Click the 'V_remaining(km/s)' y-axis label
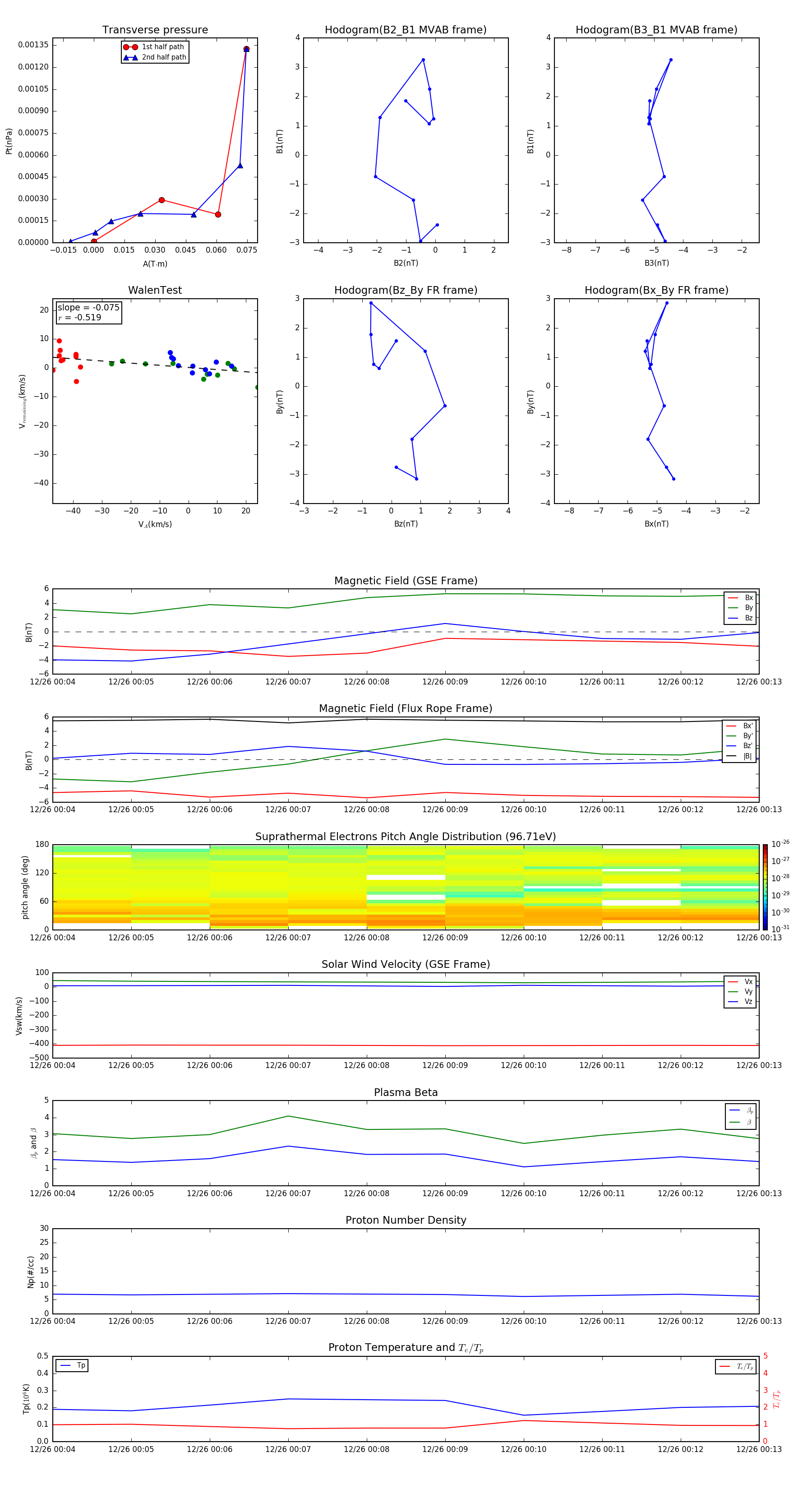 click(x=23, y=401)
